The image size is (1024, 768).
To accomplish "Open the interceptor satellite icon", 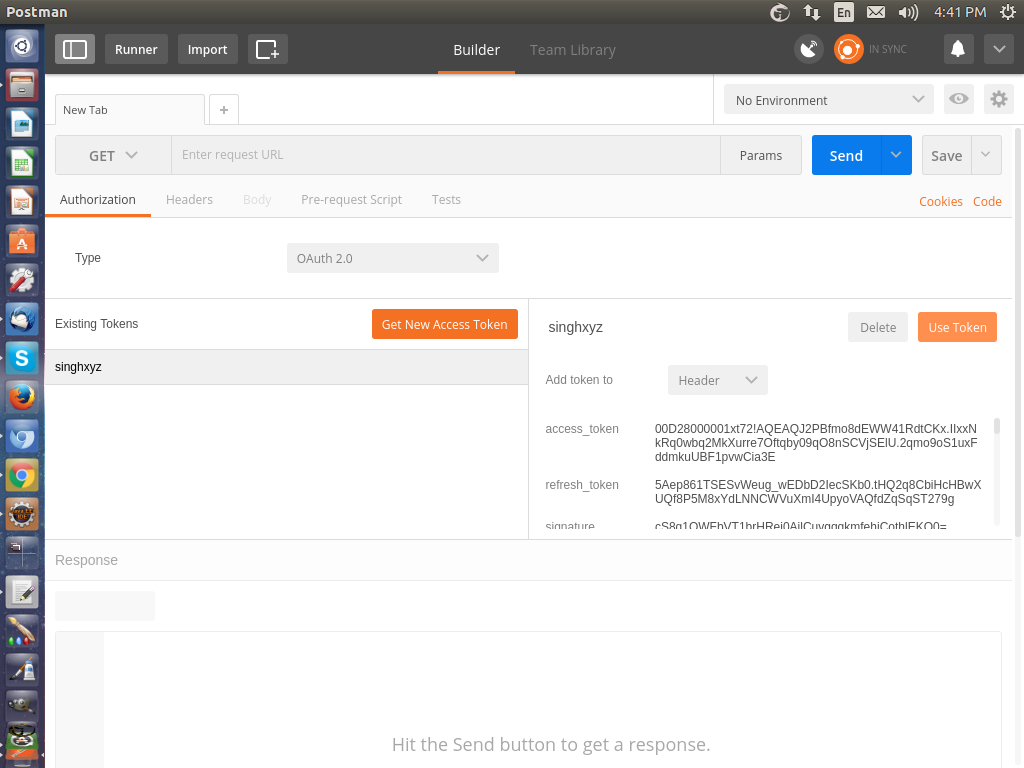I will (808, 50).
